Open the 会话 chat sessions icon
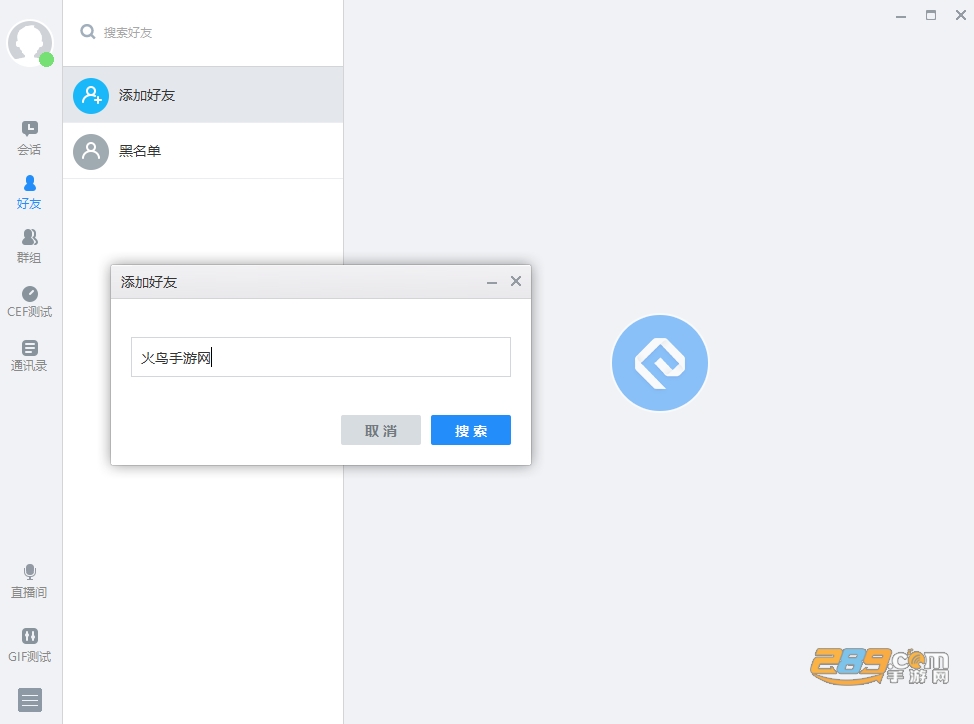The width and height of the screenshot is (974, 724). coord(29,129)
